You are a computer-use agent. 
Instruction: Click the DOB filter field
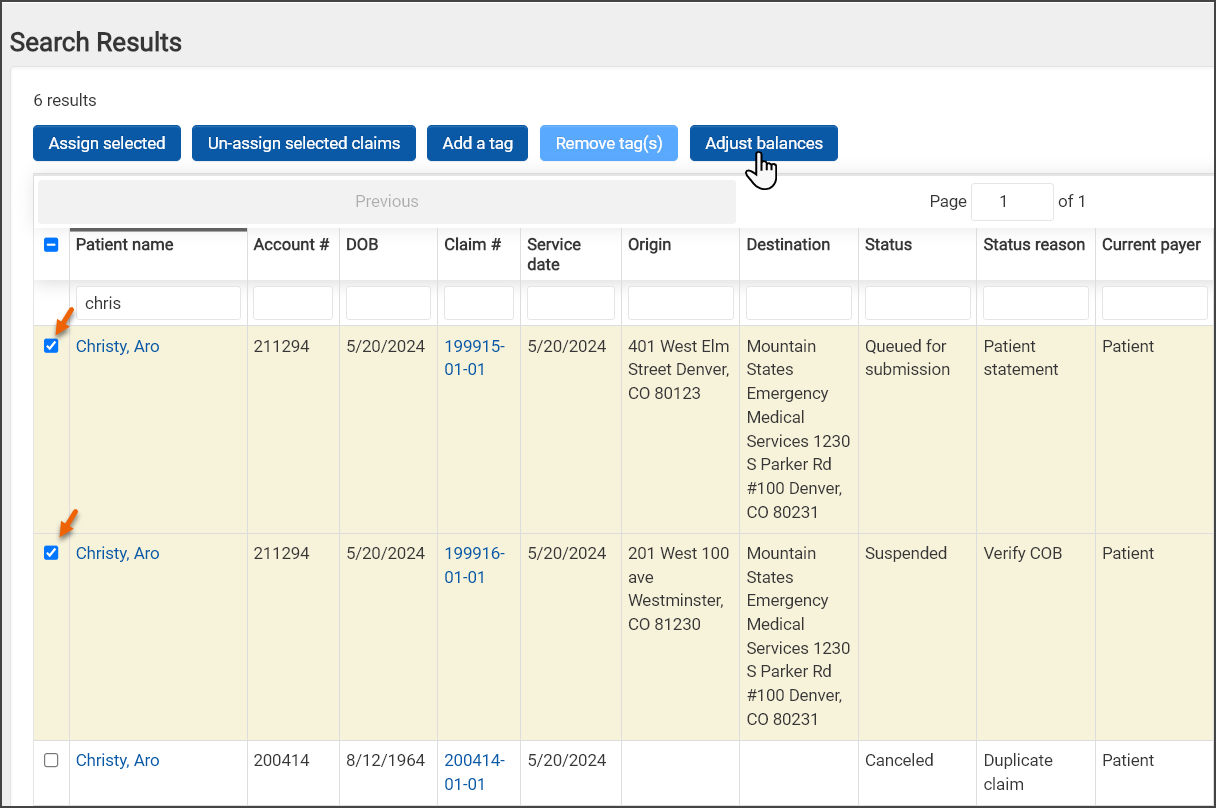(388, 303)
